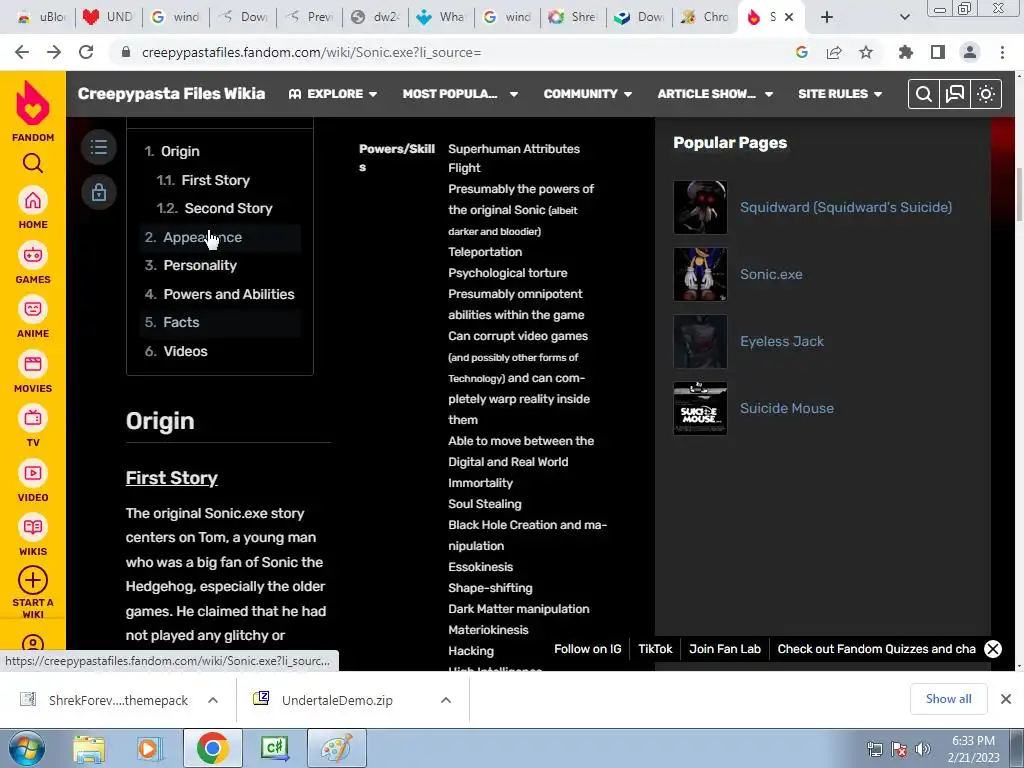The height and width of the screenshot is (768, 1024).
Task: Click the volume speaker tray icon
Action: pos(922,749)
